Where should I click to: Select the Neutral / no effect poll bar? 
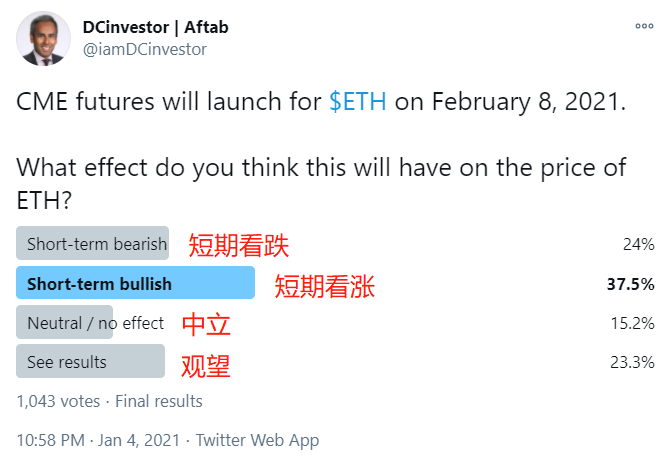pos(65,322)
